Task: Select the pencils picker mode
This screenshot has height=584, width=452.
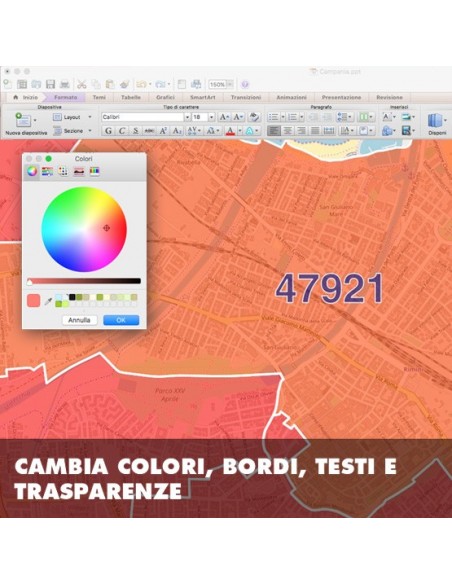Action: tap(95, 171)
